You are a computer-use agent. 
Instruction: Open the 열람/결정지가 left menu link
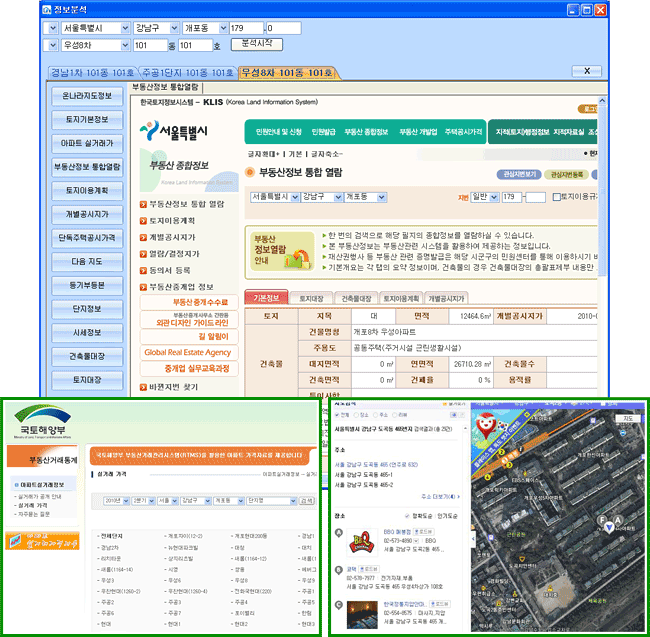click(x=170, y=254)
